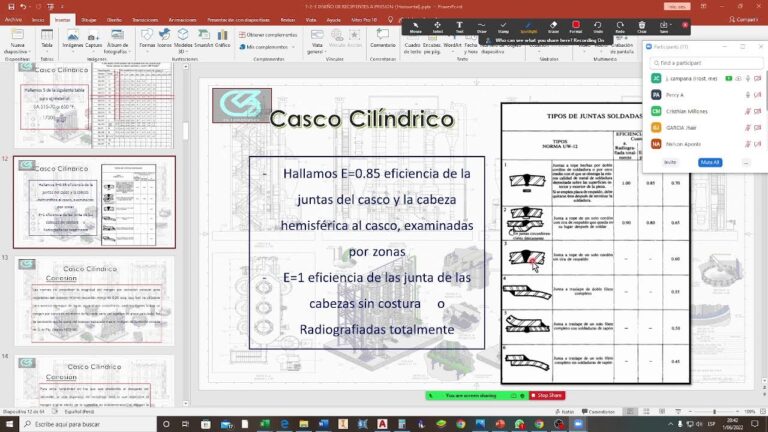The width and height of the screenshot is (768, 432).
Task: Toggle microphone for GARCIA Jhair
Action: click(748, 127)
